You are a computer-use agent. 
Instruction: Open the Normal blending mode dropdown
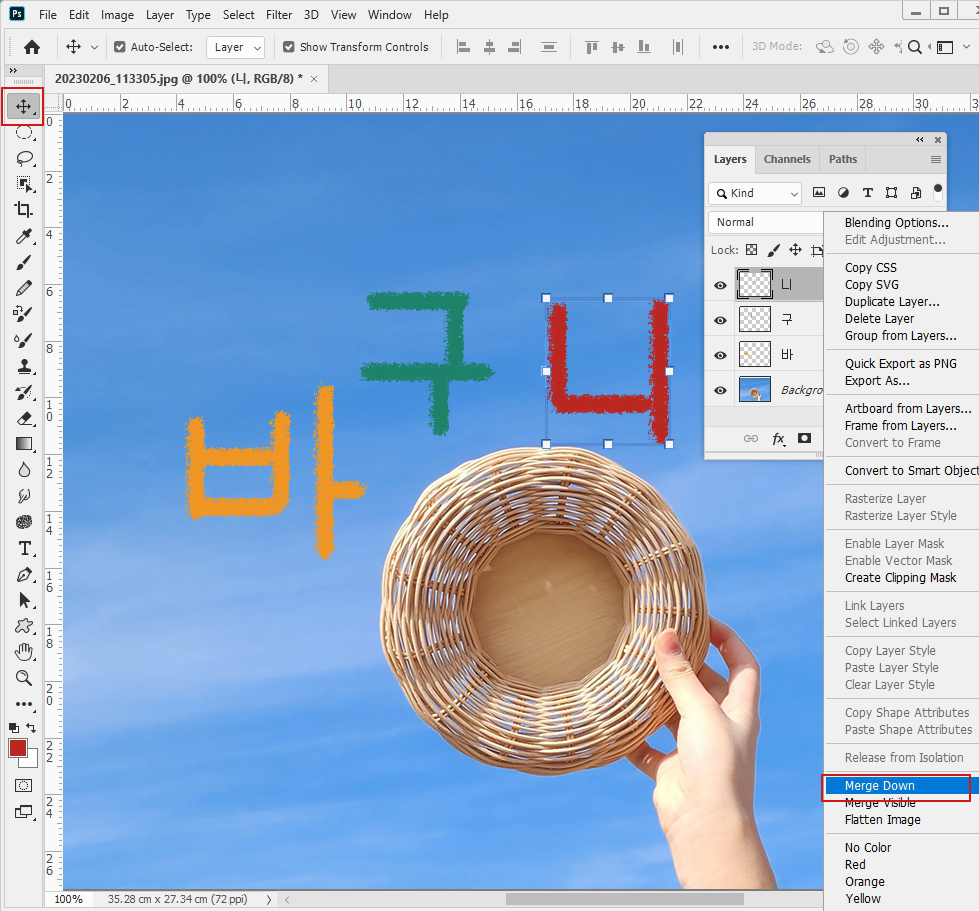(766, 222)
